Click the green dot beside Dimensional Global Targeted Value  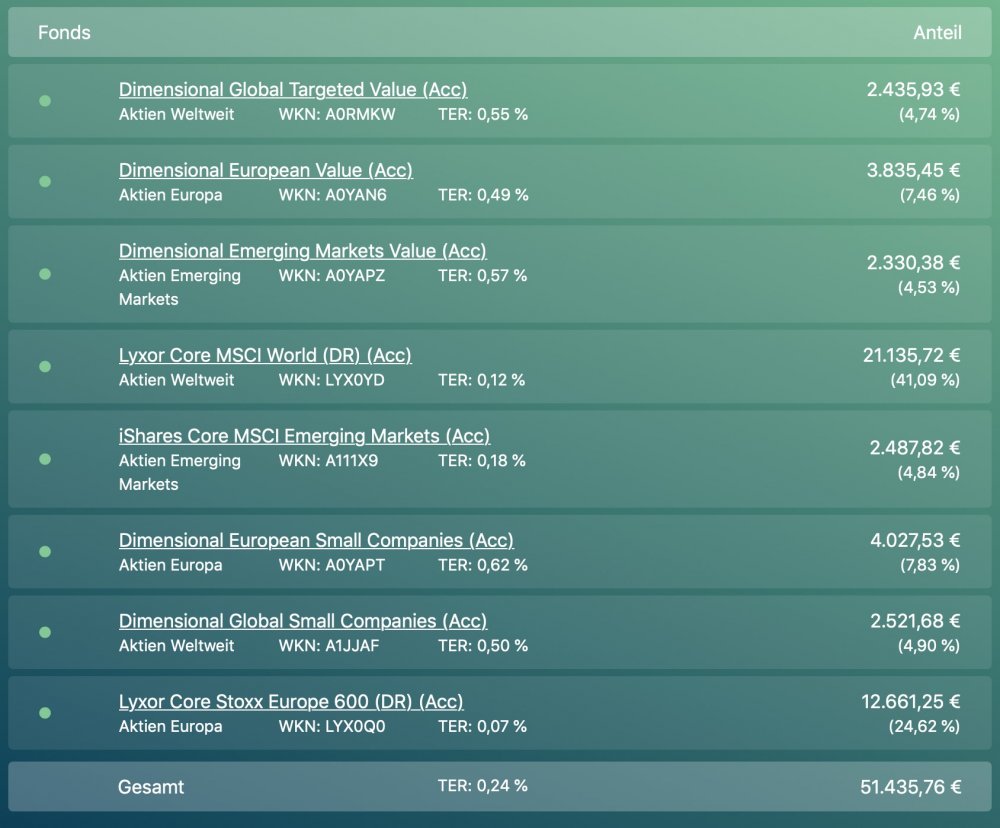45,101
